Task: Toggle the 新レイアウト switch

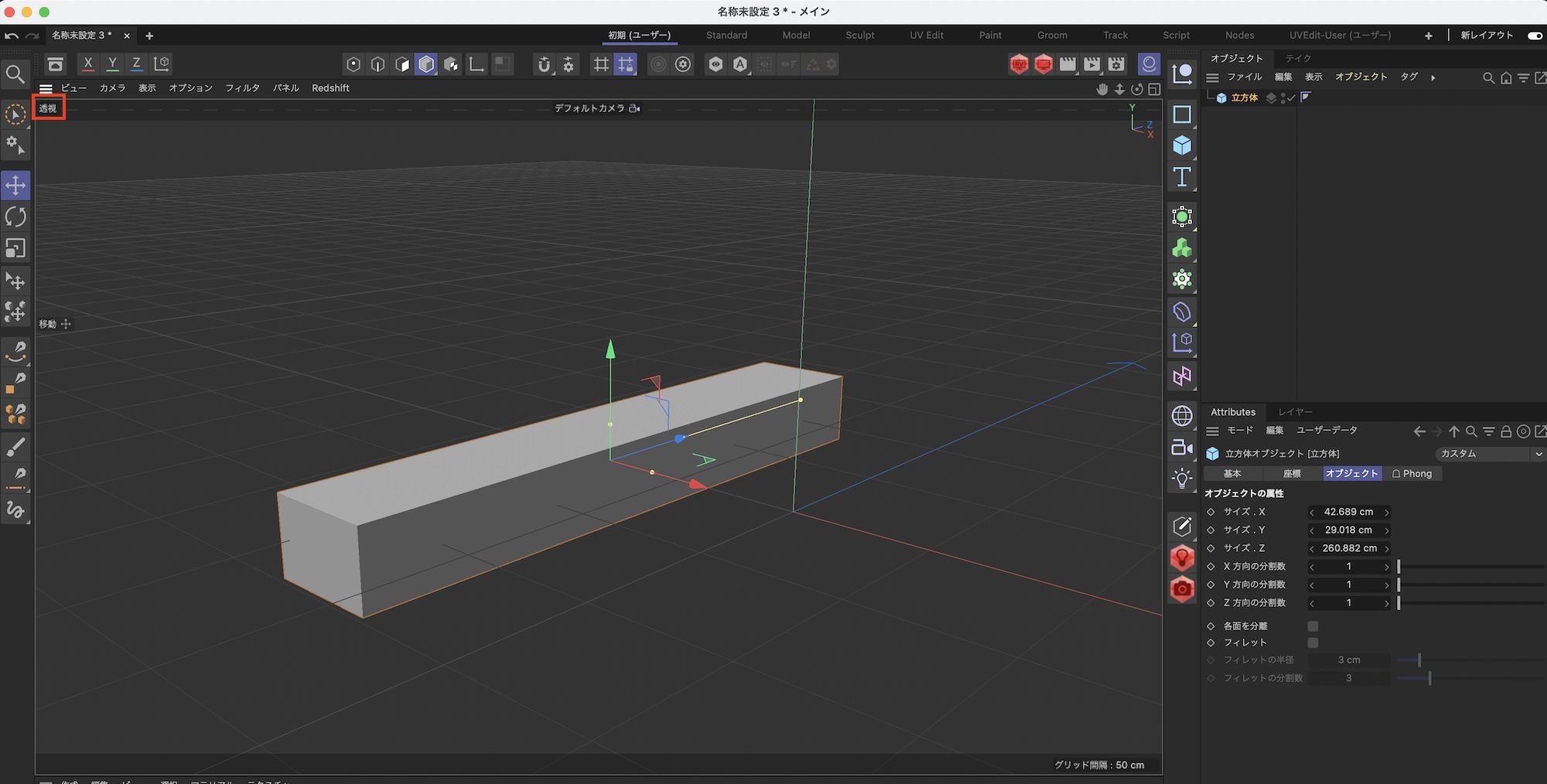Action: (1534, 36)
